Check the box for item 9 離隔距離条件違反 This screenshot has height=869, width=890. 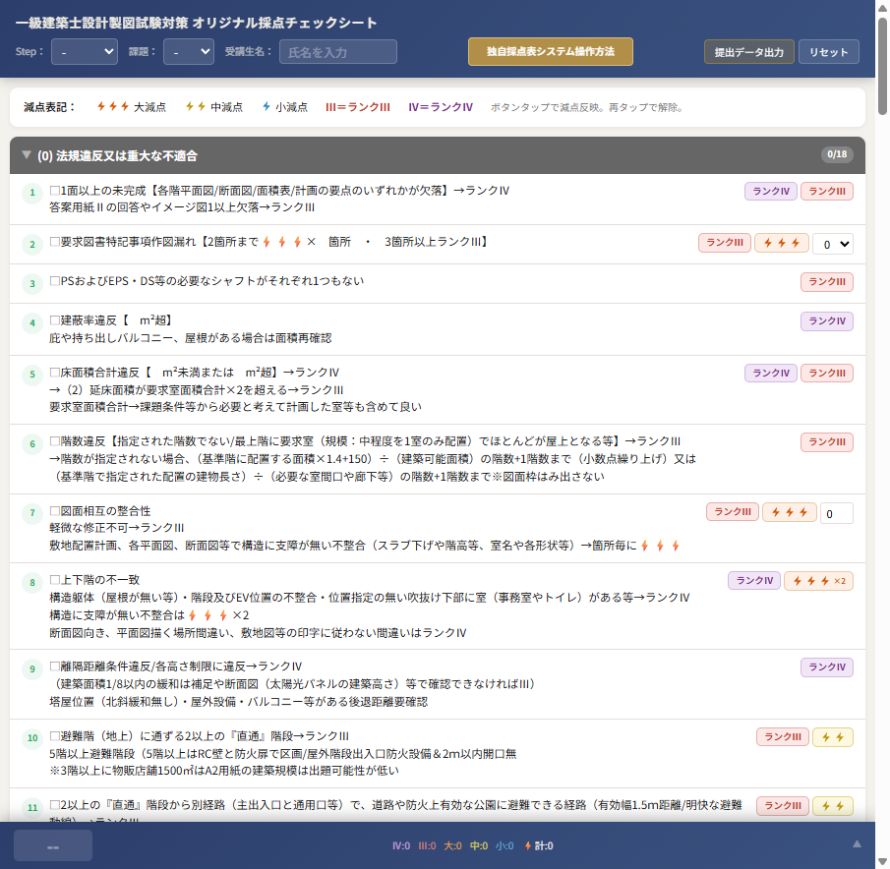coord(54,666)
